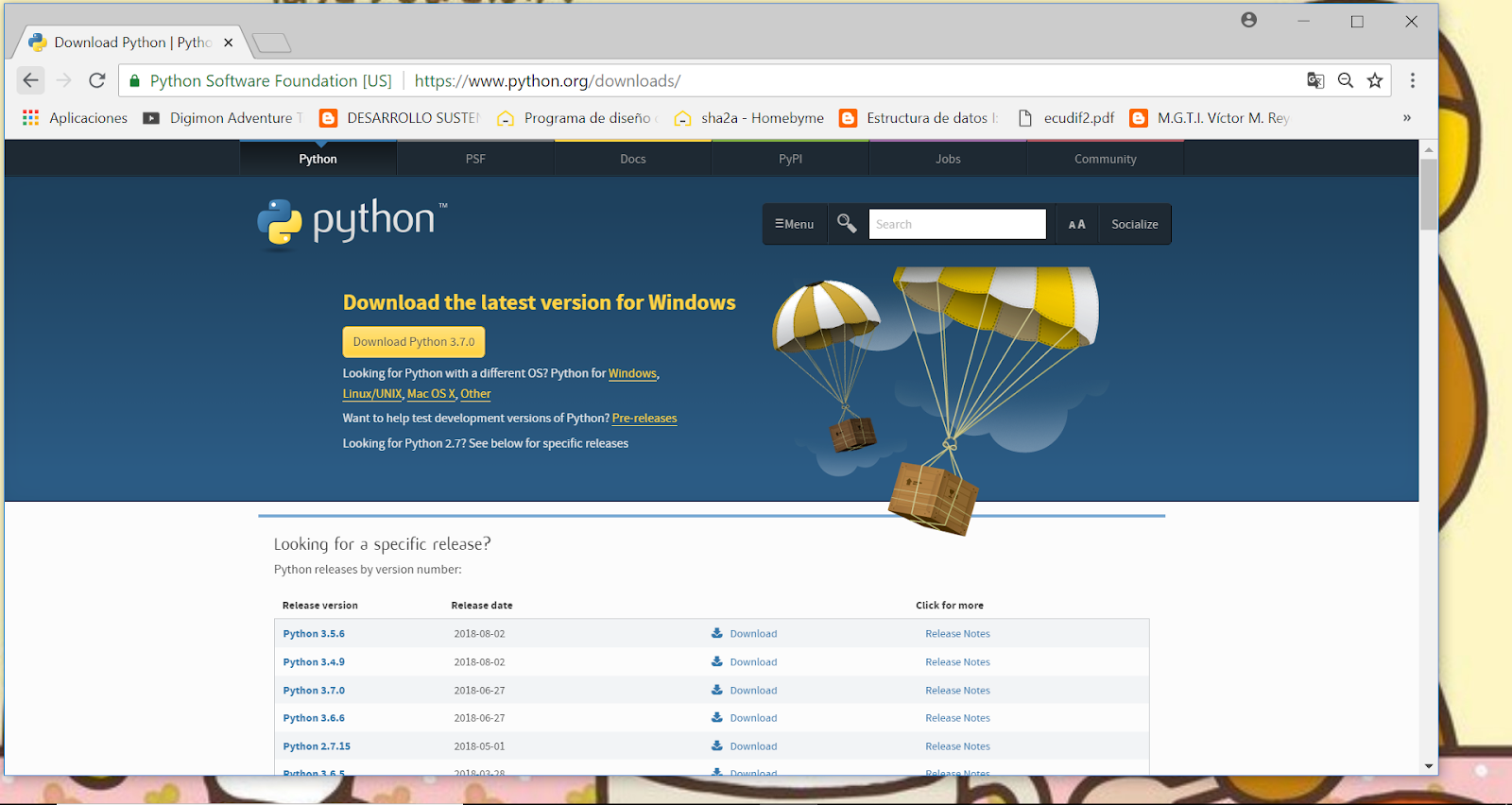Click the 2018-06-27 date in Python 3.7.0 row
1512x805 pixels.
479,691
